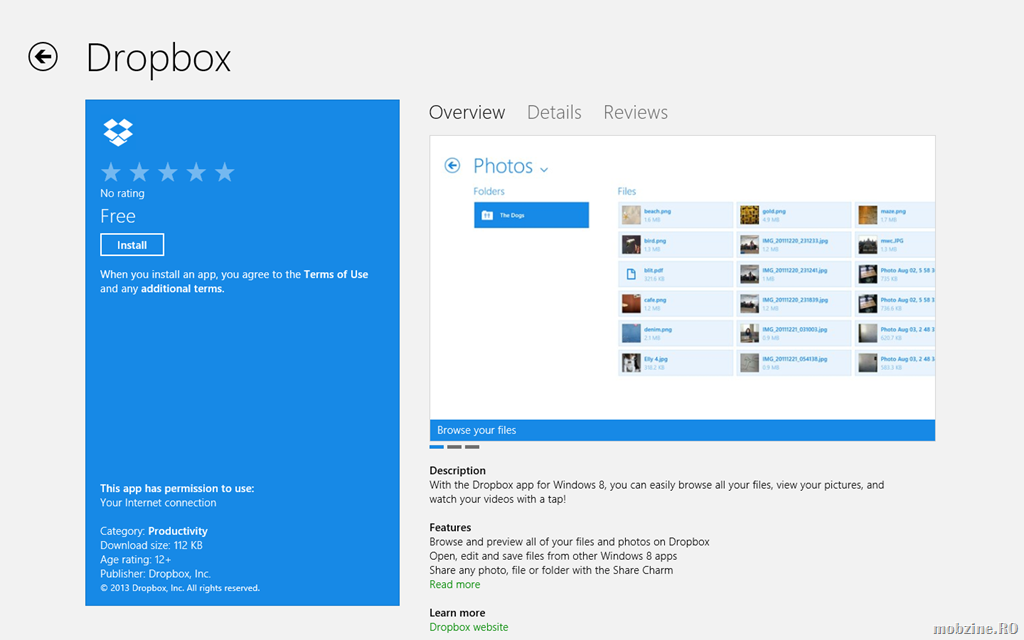The height and width of the screenshot is (640, 1024).
Task: Go back using the circled arrow icon
Action: tap(43, 57)
